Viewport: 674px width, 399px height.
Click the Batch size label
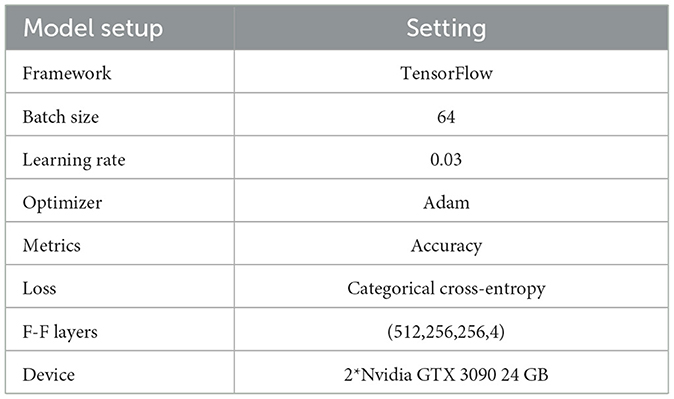click(x=61, y=117)
